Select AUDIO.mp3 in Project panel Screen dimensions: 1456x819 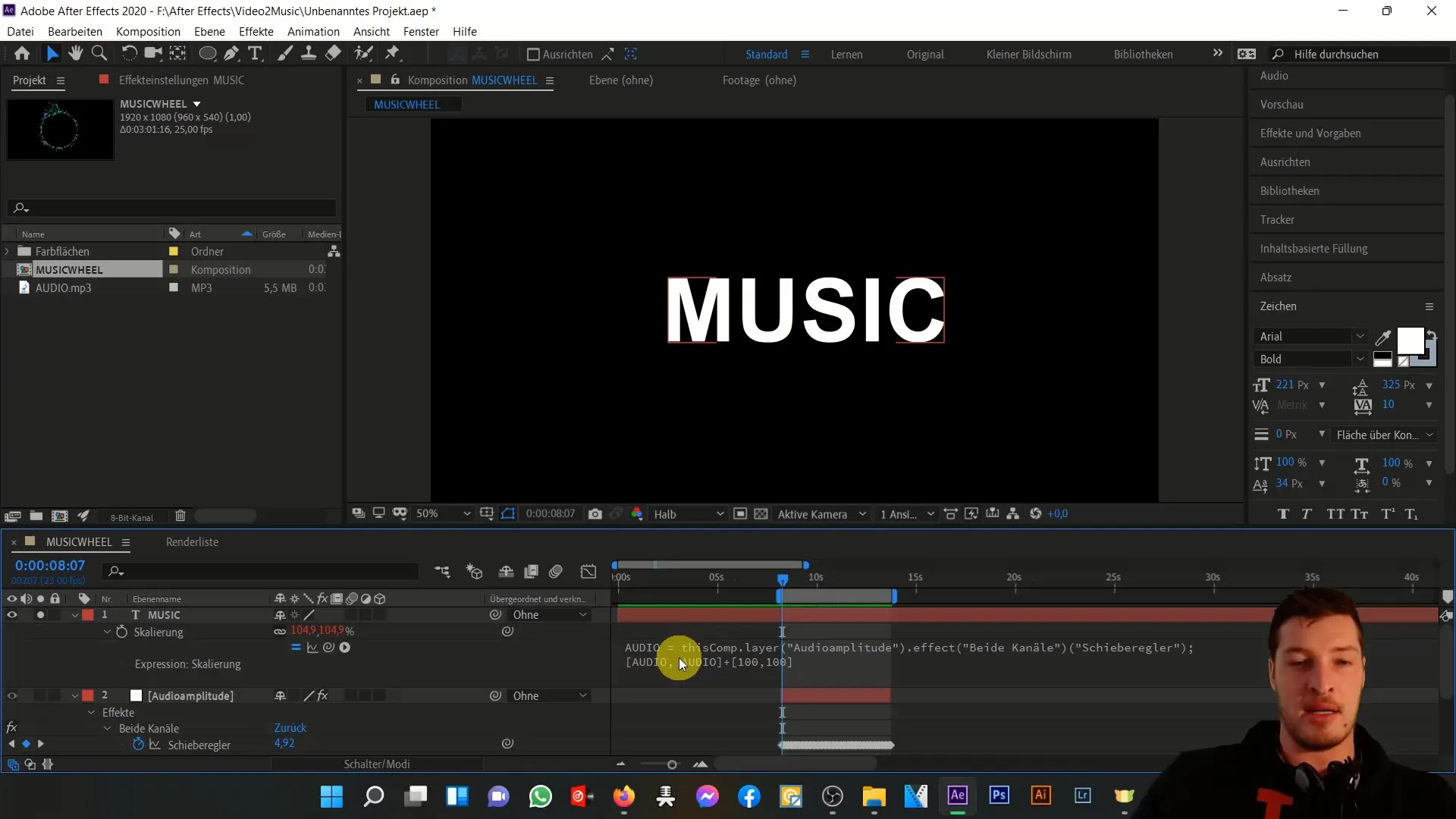point(63,288)
